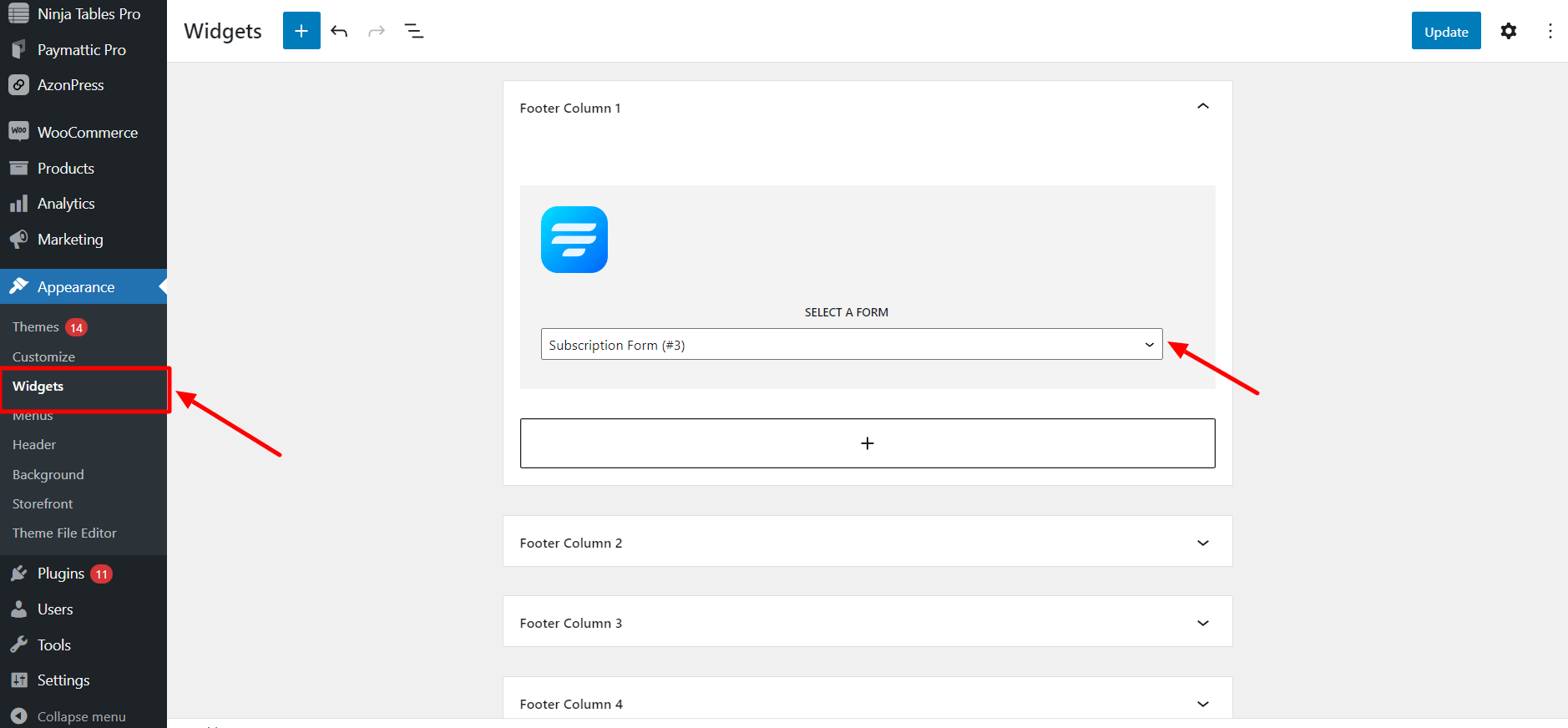The width and height of the screenshot is (1568, 728).
Task: Expand the Footer Column 2 panel
Action: coord(1202,543)
